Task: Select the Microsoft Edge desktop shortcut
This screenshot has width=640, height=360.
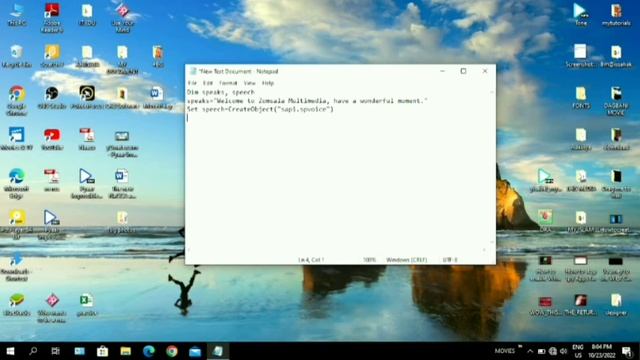Action: (16, 183)
